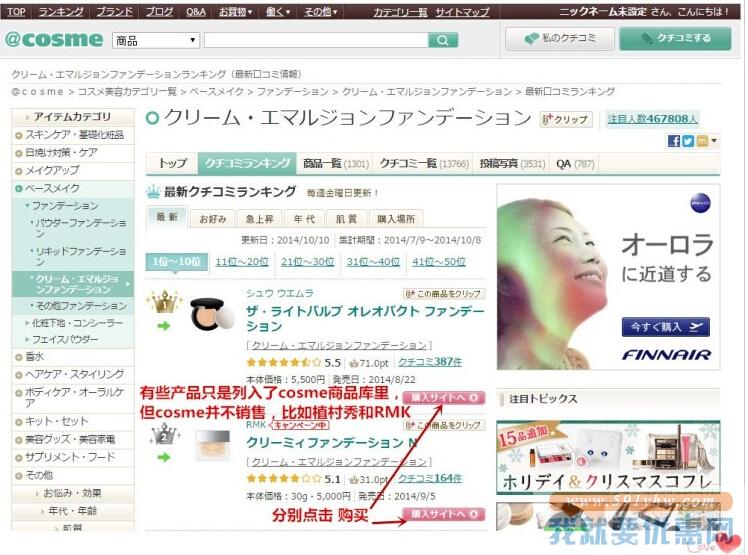Viewport: 748px width, 555px height.
Task: Go to ranking page 11位～20位
Action: coord(242,262)
